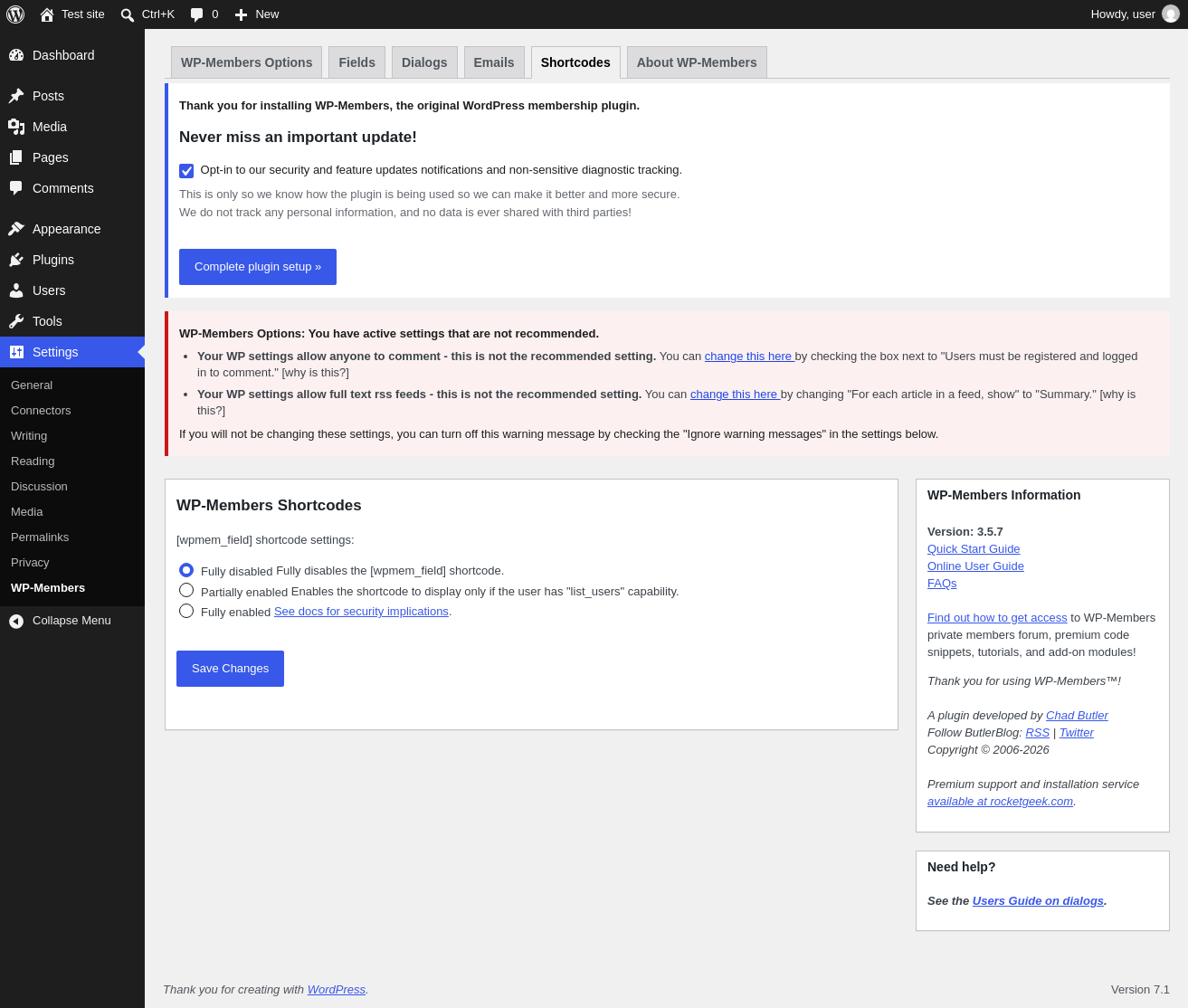Select the Fully disabled radio option
Viewport: 1188px width, 1008px height.
[186, 570]
